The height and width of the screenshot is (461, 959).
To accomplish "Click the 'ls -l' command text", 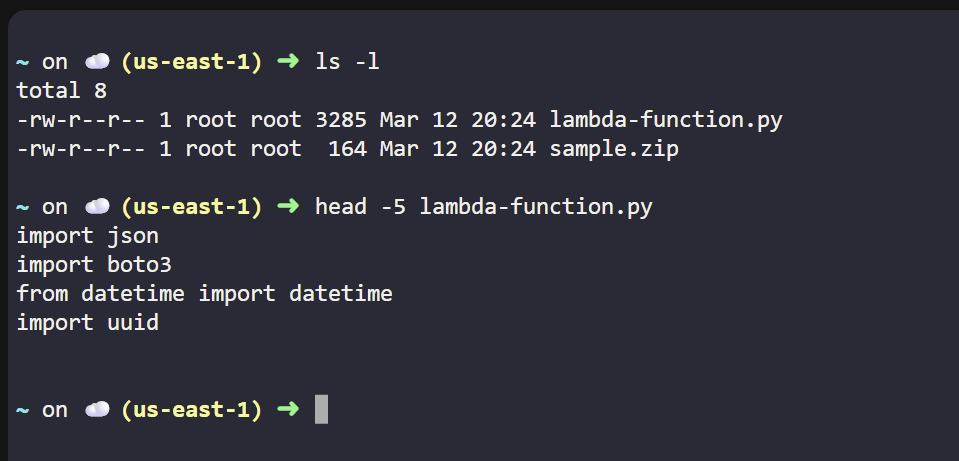I will pos(347,62).
